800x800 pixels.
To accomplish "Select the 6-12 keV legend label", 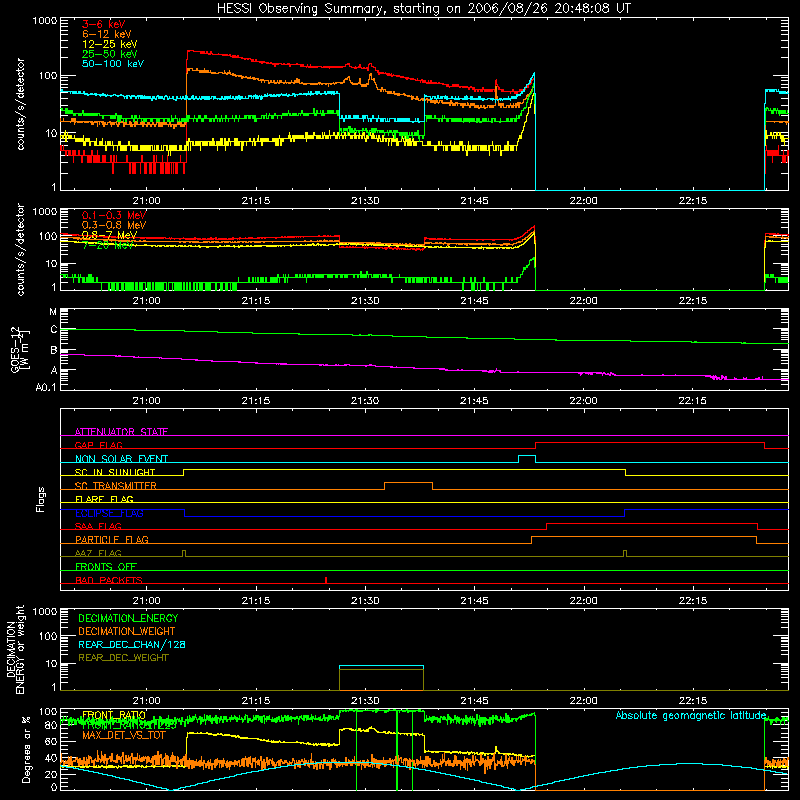I will (x=107, y=34).
